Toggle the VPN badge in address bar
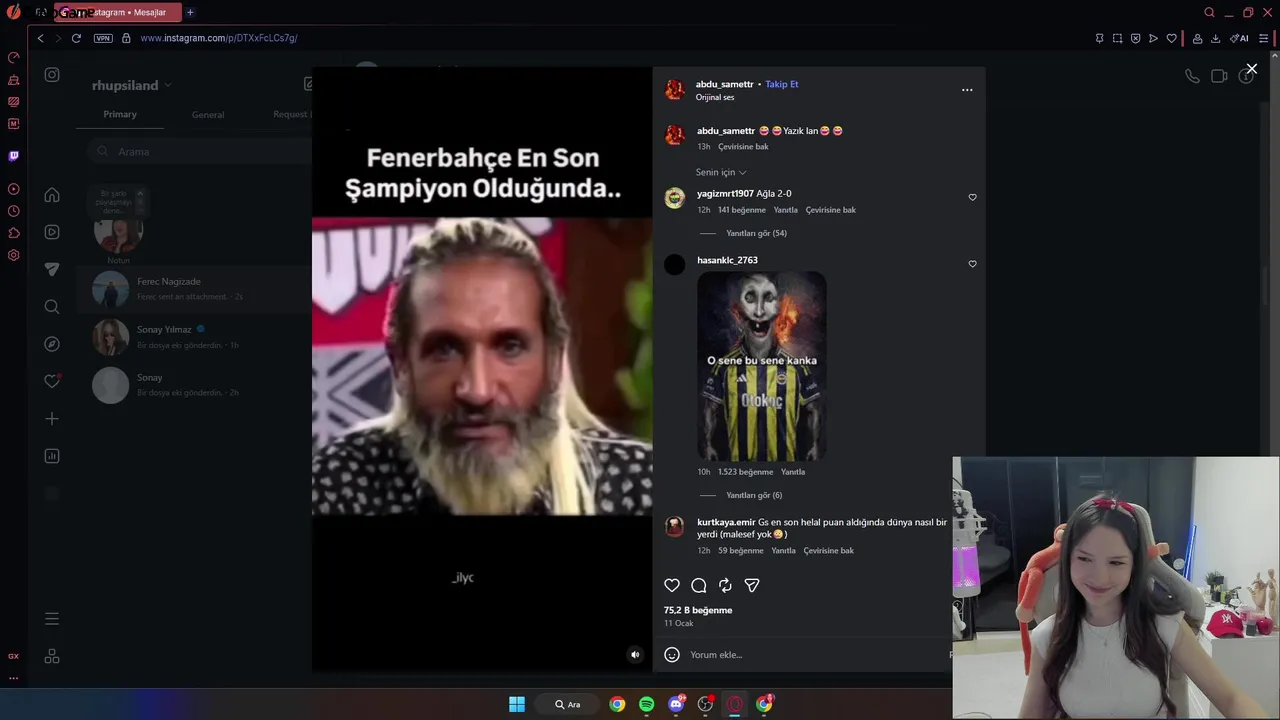 tap(103, 38)
